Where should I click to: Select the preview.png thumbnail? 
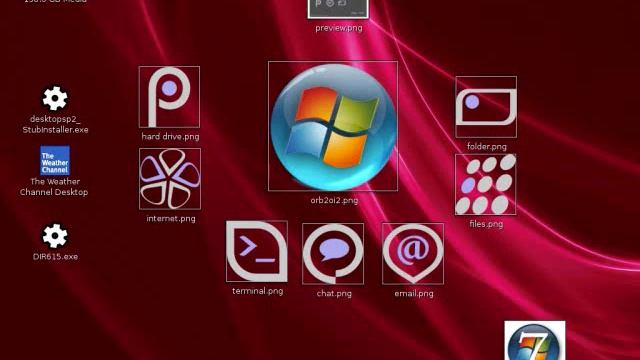pos(338,9)
